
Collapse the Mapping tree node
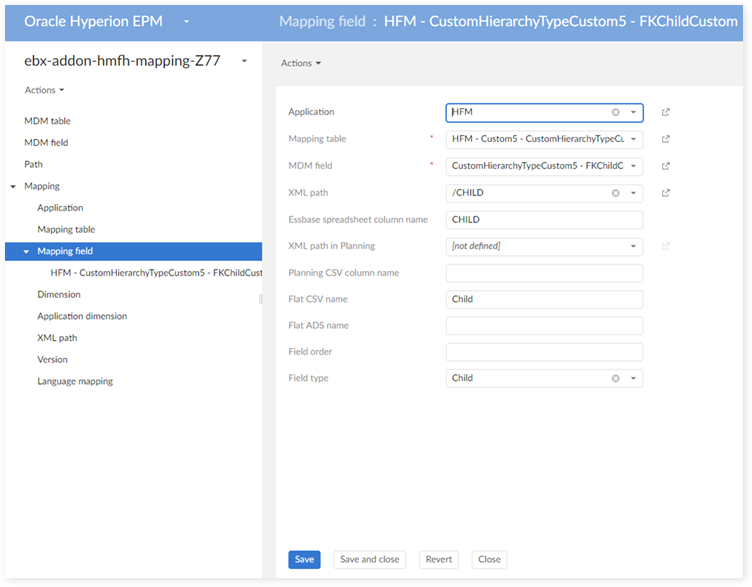tap(13, 186)
